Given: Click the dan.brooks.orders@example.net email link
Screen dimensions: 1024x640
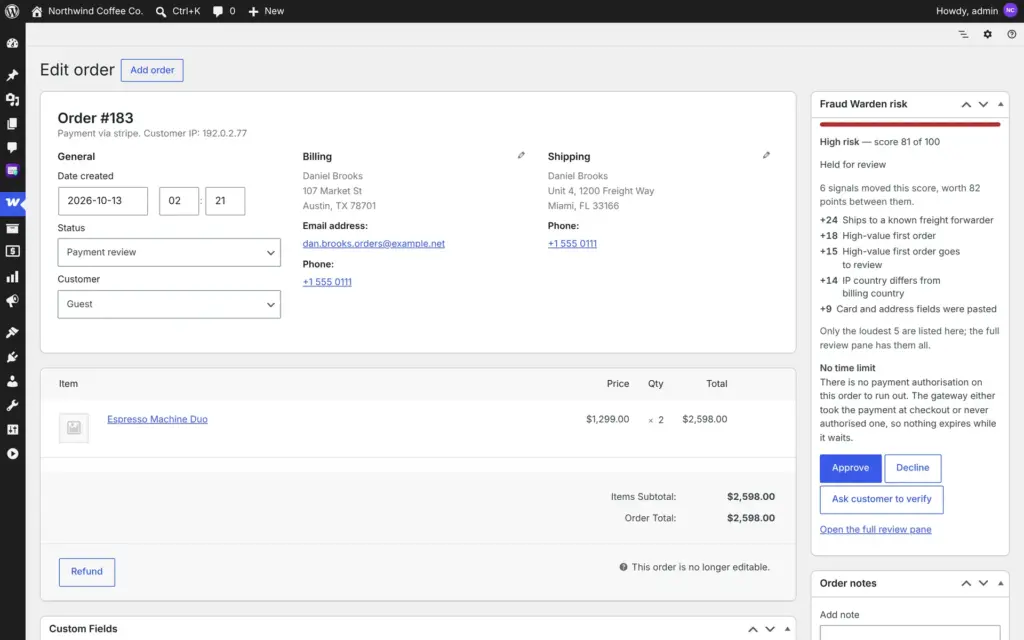Looking at the screenshot, I should 374,244.
